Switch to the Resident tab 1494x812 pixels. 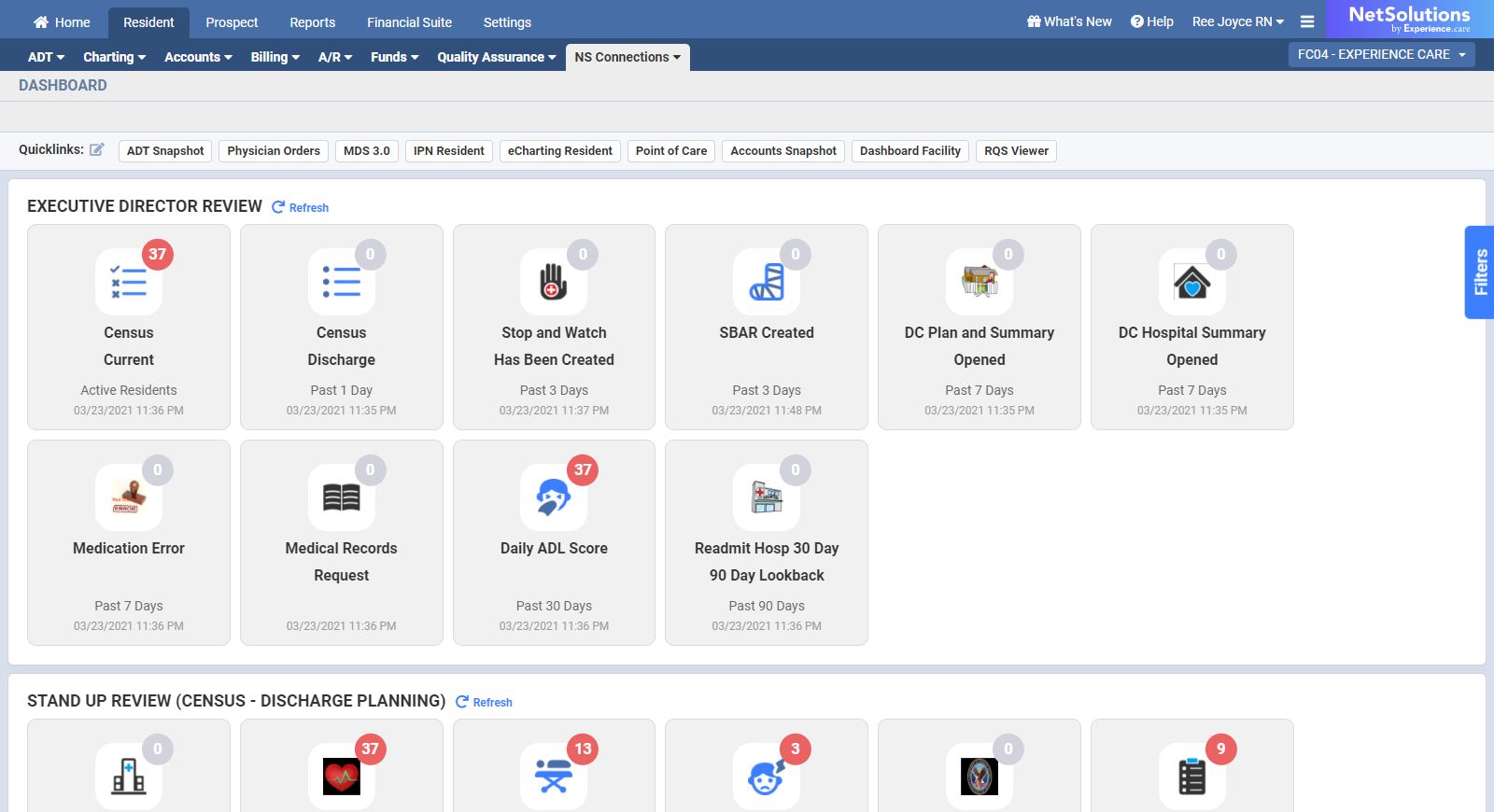148,22
